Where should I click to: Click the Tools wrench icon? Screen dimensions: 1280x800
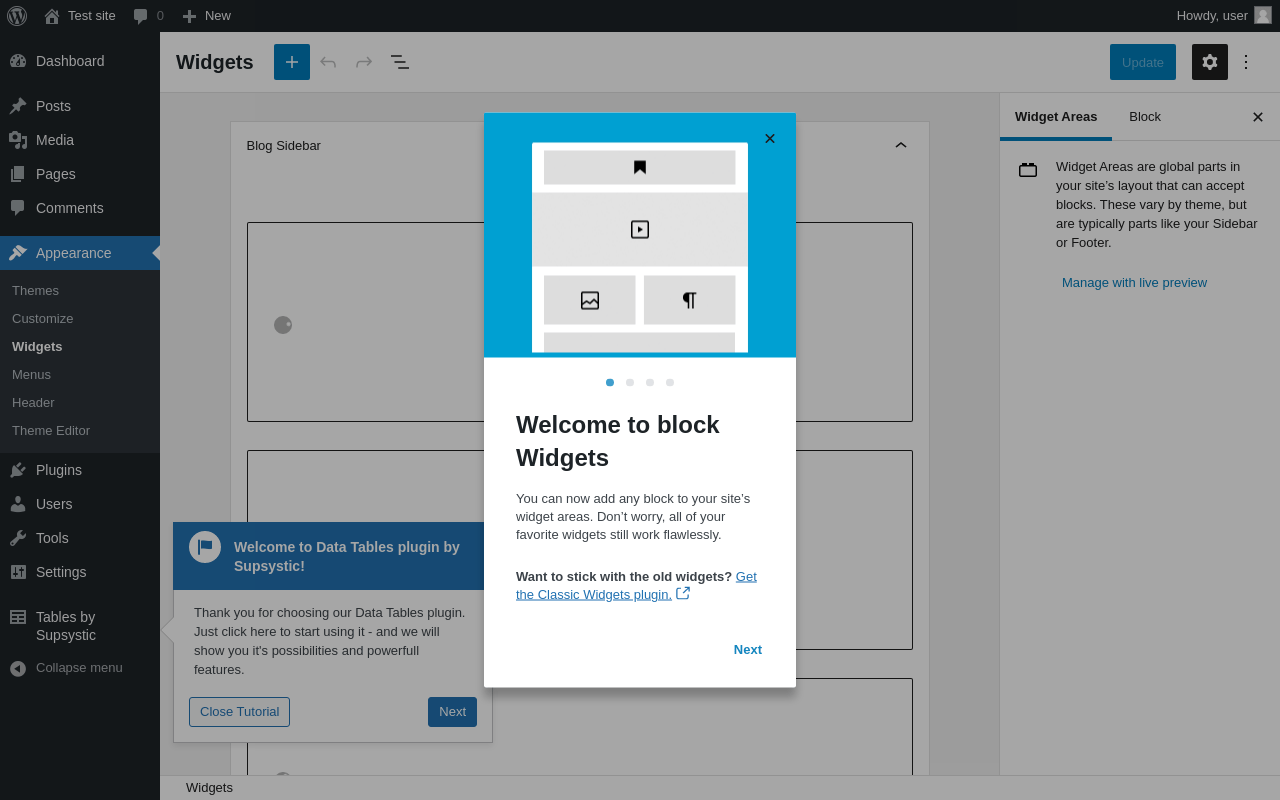(x=18, y=538)
